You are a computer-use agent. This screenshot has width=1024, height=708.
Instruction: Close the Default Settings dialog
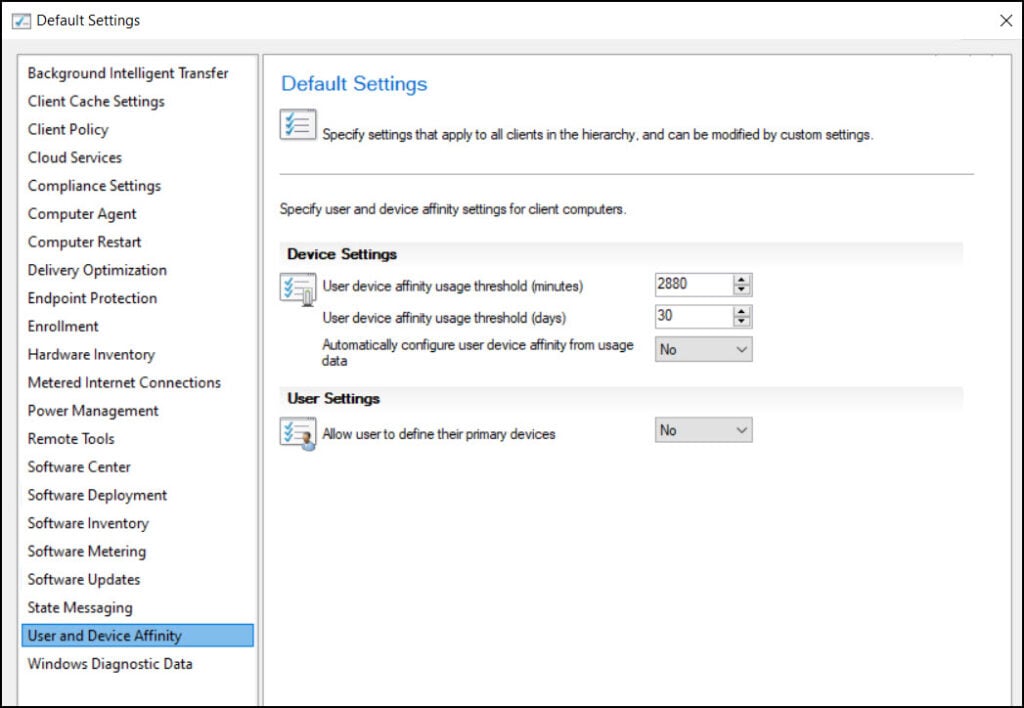point(1006,21)
